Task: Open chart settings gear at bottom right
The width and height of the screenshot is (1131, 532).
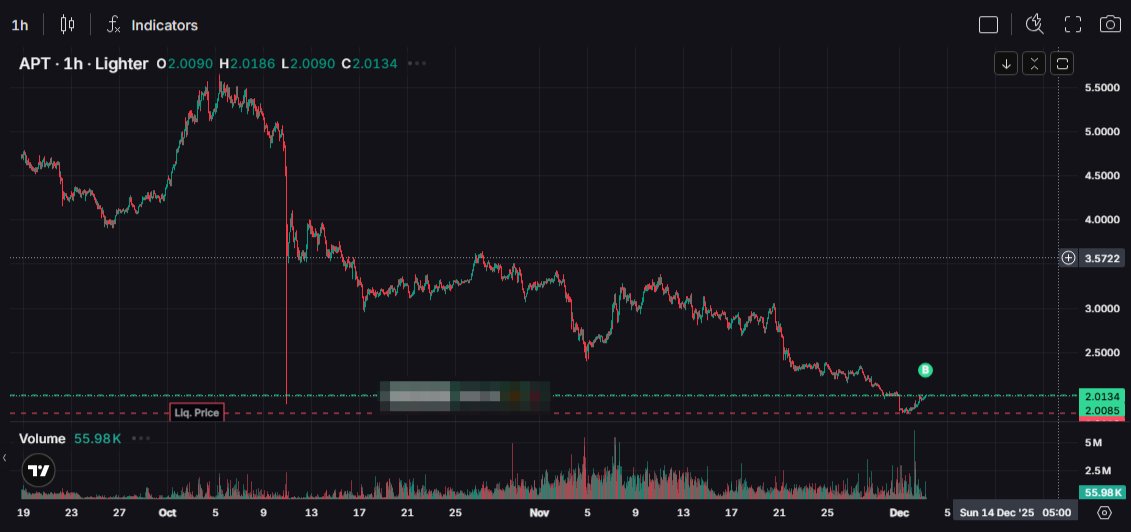Action: coord(1104,513)
